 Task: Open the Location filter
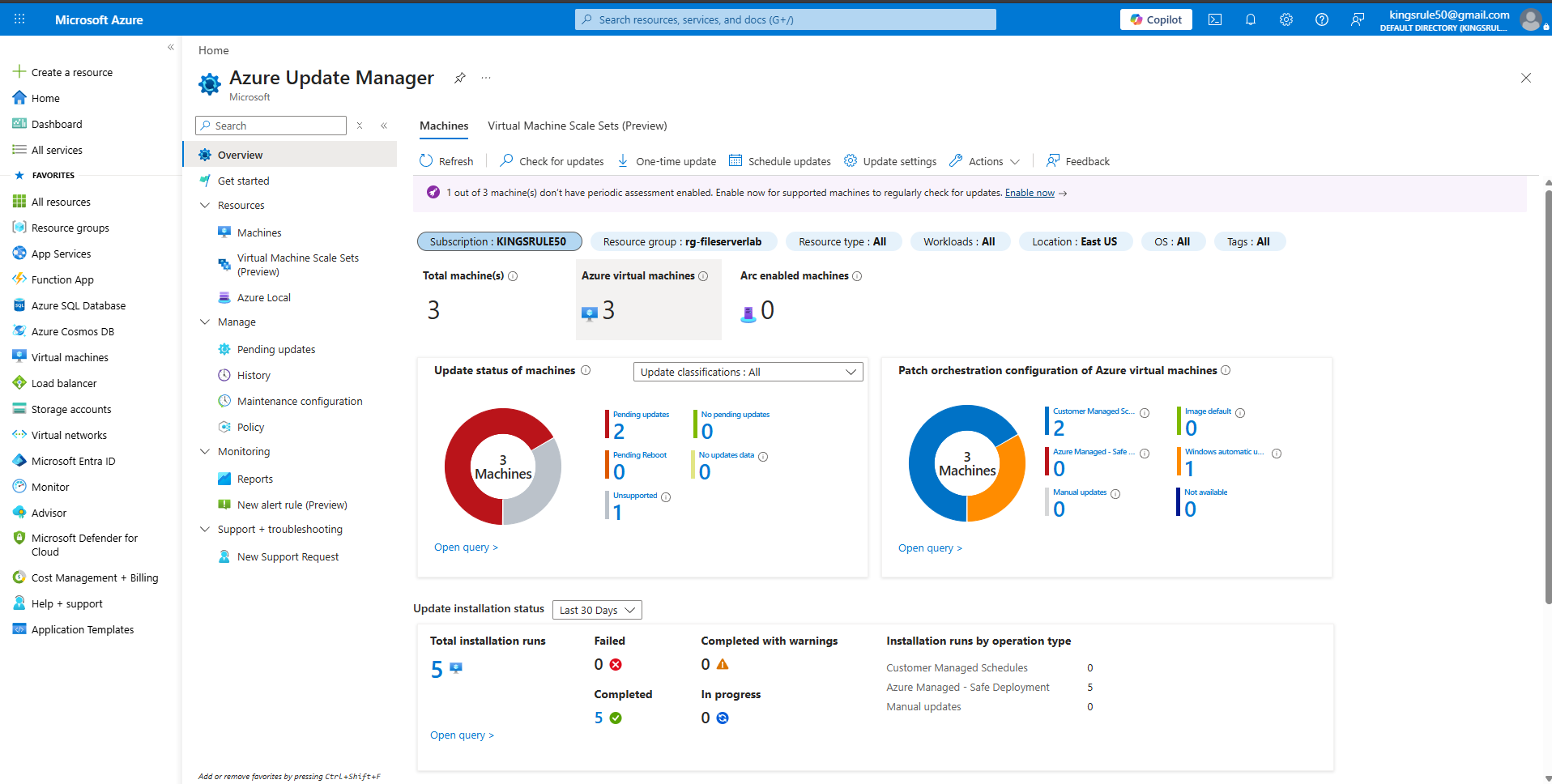[1075, 241]
